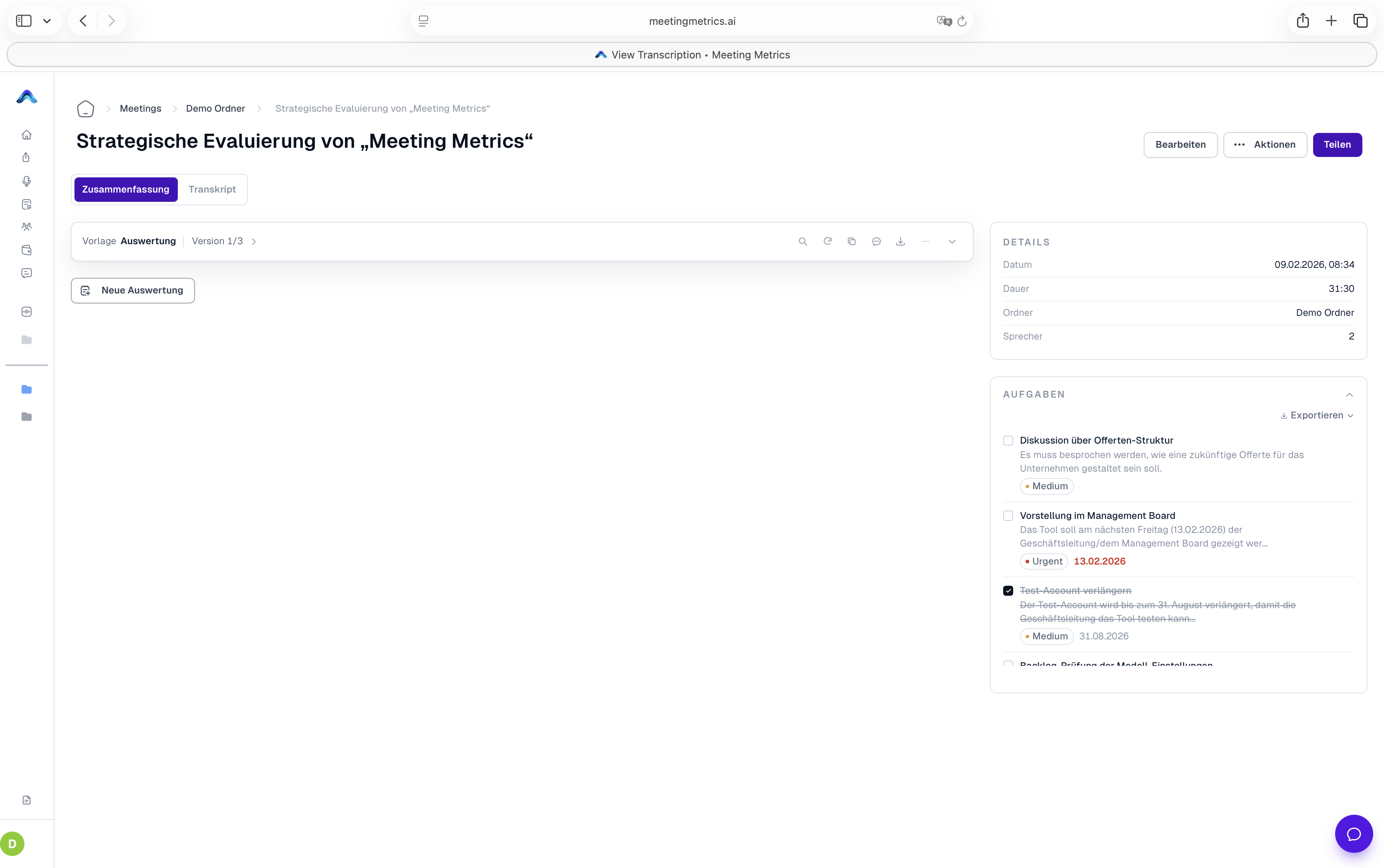This screenshot has width=1384, height=868.
Task: Download the summary with download icon
Action: (x=901, y=242)
